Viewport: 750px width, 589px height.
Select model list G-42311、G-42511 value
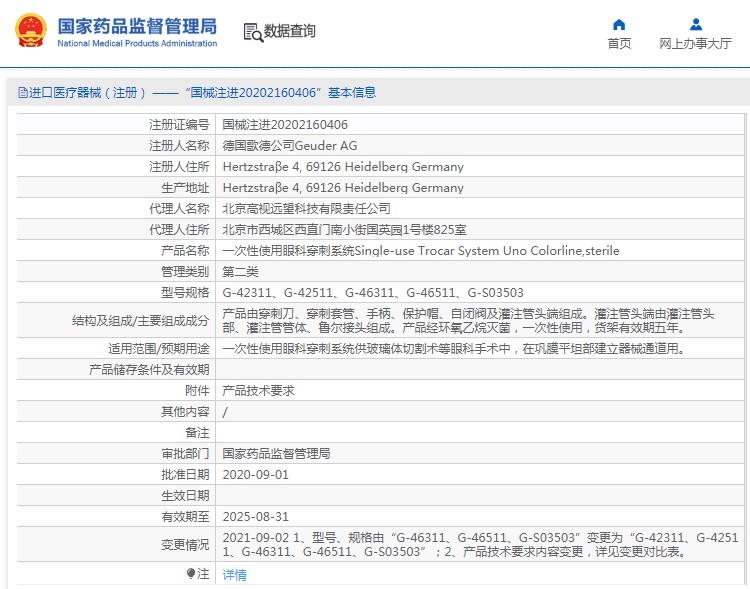pos(373,293)
